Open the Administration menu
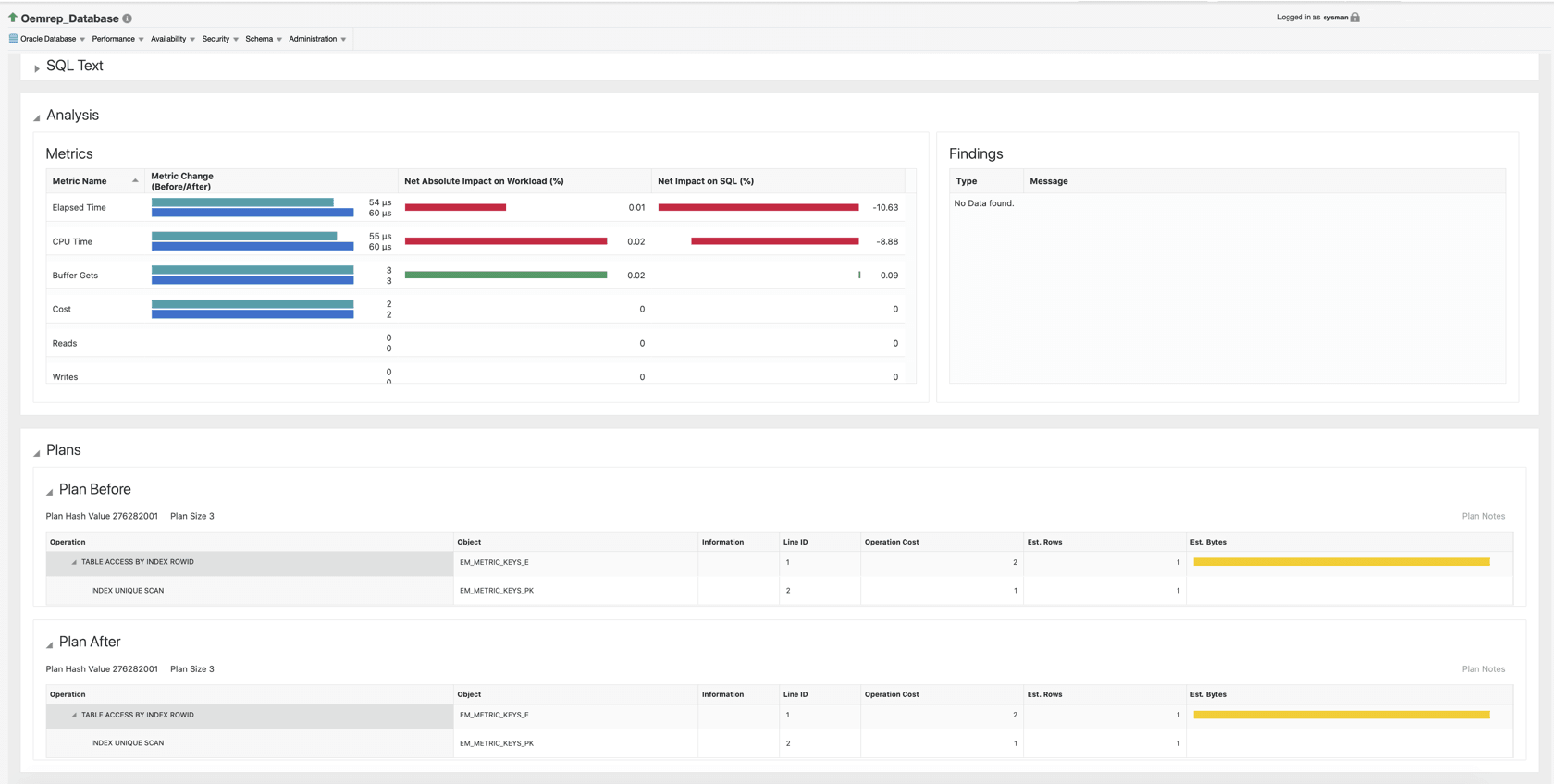This screenshot has height=784, width=1554. click(317, 39)
